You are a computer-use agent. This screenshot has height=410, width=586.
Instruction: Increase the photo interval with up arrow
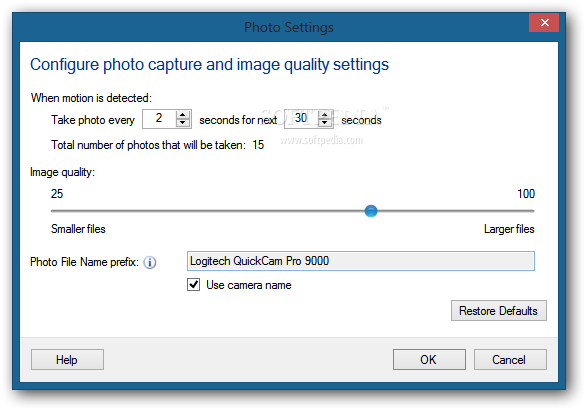(x=182, y=115)
